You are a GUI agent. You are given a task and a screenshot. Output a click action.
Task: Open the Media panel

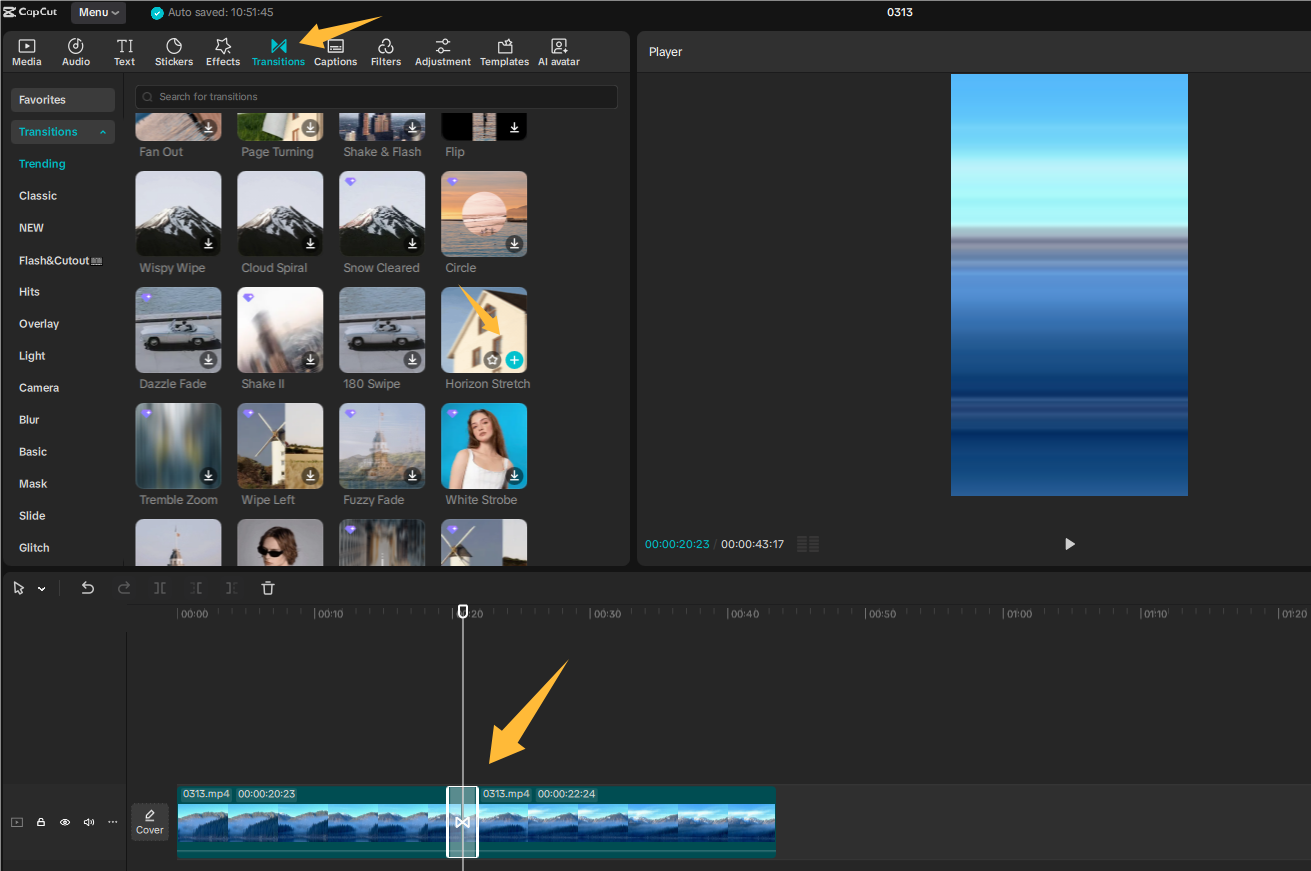26,51
